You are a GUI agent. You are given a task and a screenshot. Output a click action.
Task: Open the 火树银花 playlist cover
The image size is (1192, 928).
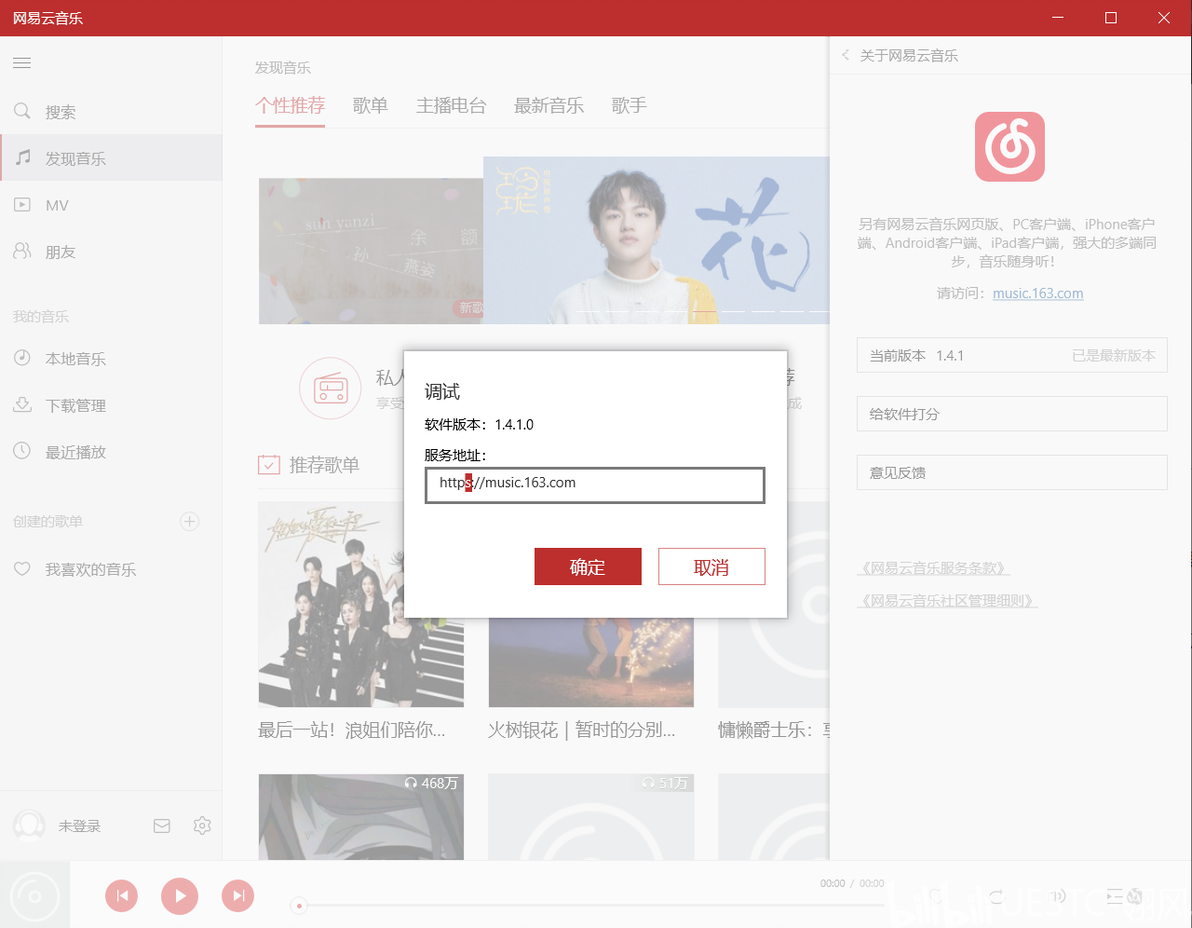point(591,662)
